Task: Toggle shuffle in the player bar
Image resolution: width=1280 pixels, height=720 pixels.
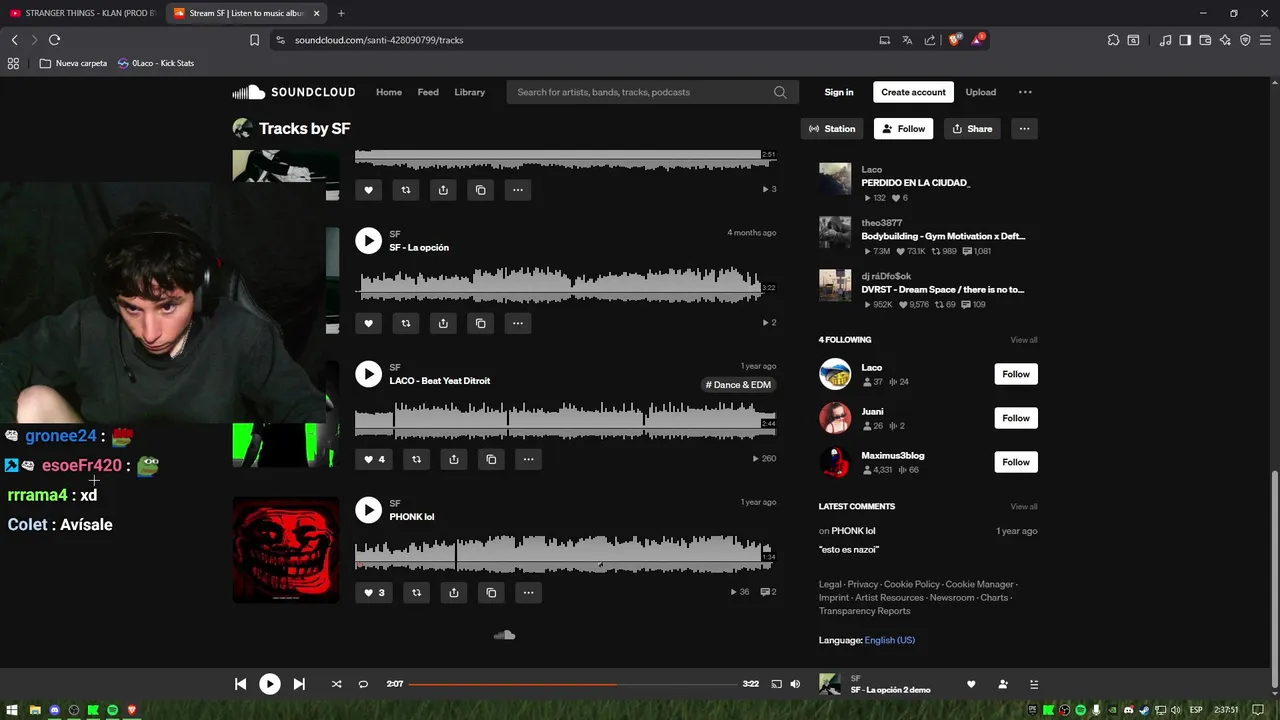Action: [336, 684]
